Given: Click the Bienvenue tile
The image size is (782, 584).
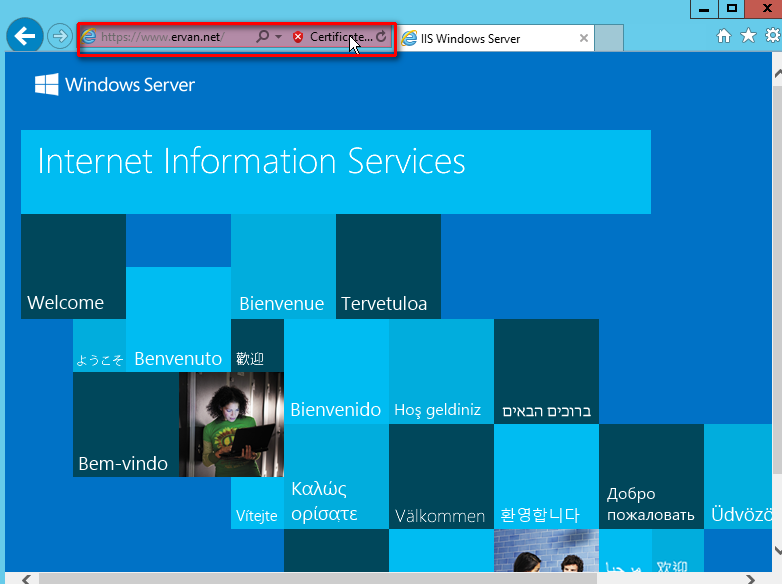Looking at the screenshot, I should 283,266.
